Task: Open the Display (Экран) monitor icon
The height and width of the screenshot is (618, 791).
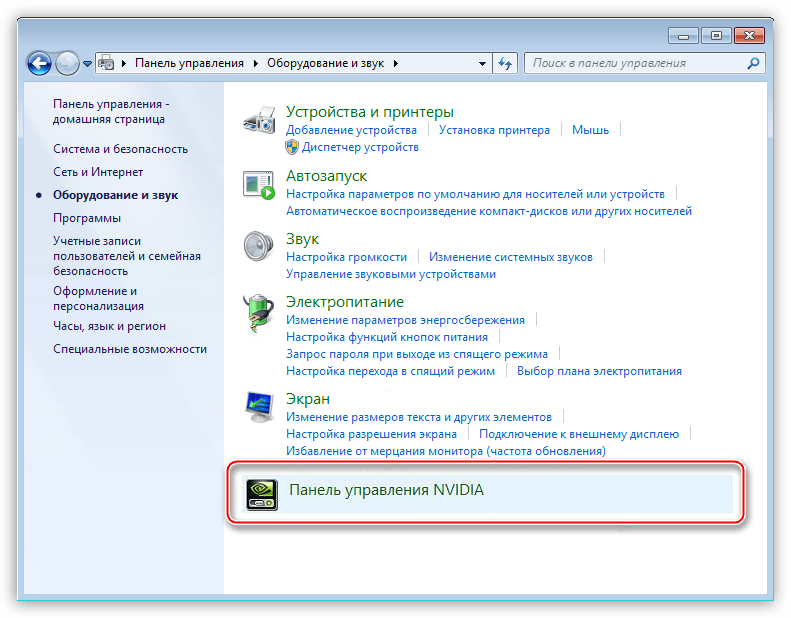Action: coord(259,407)
